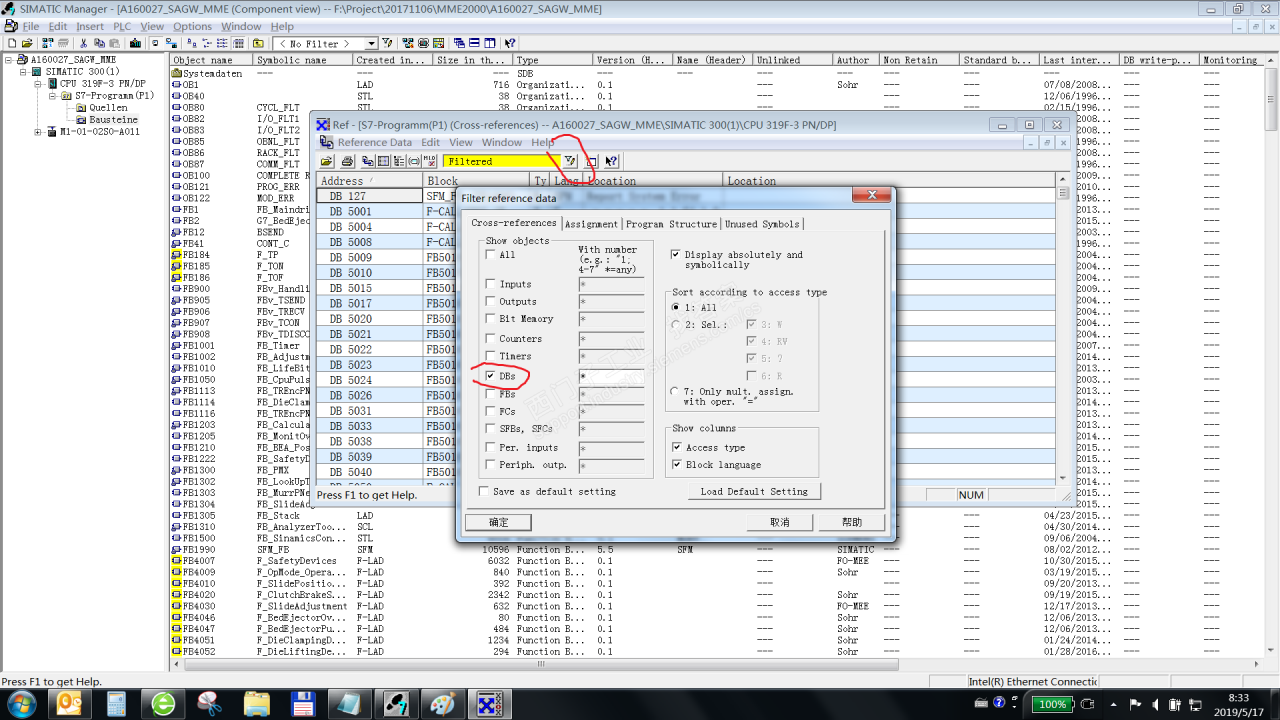This screenshot has height=720, width=1280.
Task: Collapse the A160027_SAGW_MME project tree node
Action: point(10,60)
